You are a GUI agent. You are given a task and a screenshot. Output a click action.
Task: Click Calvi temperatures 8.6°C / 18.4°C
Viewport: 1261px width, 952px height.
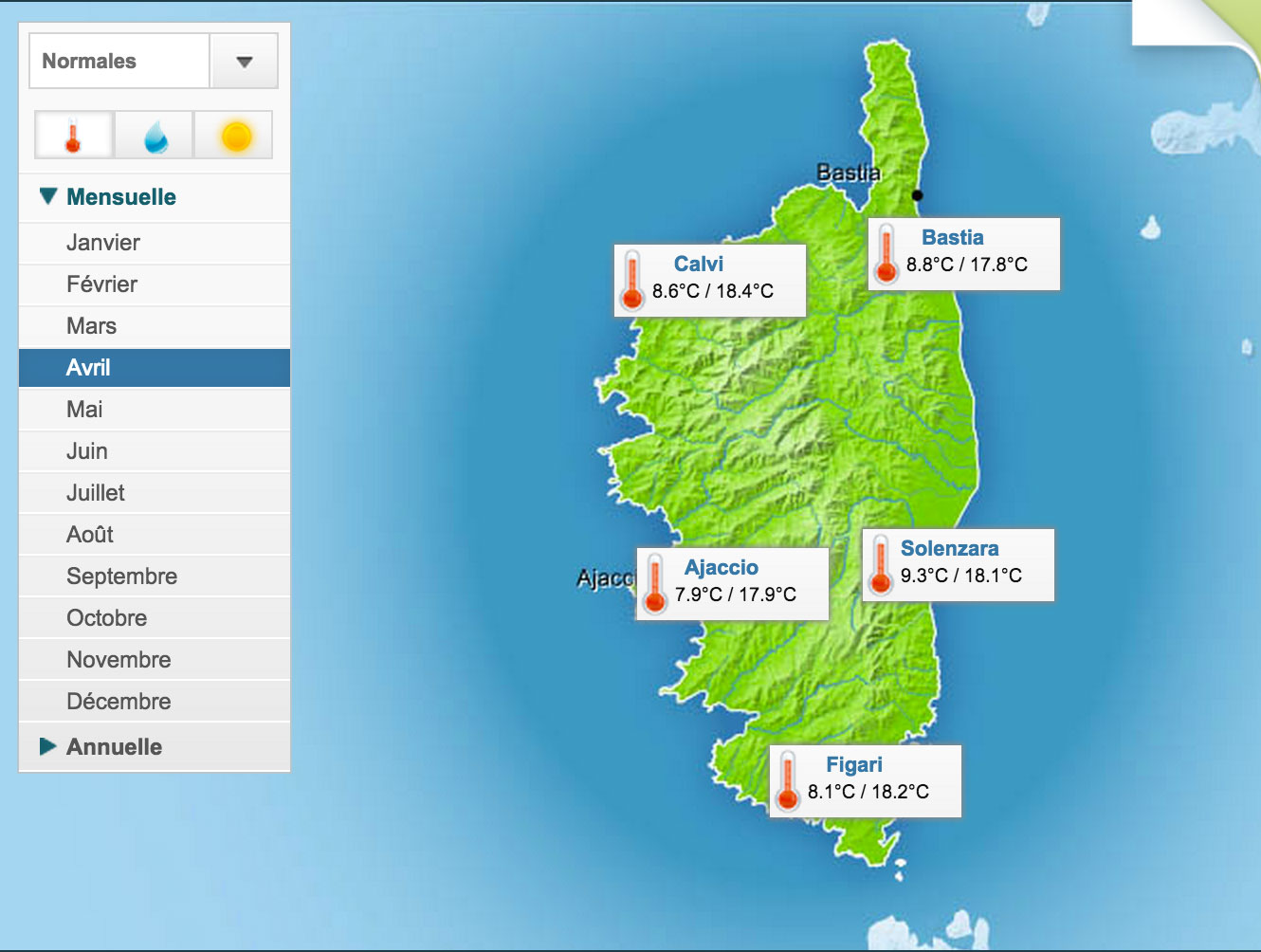pos(713,291)
